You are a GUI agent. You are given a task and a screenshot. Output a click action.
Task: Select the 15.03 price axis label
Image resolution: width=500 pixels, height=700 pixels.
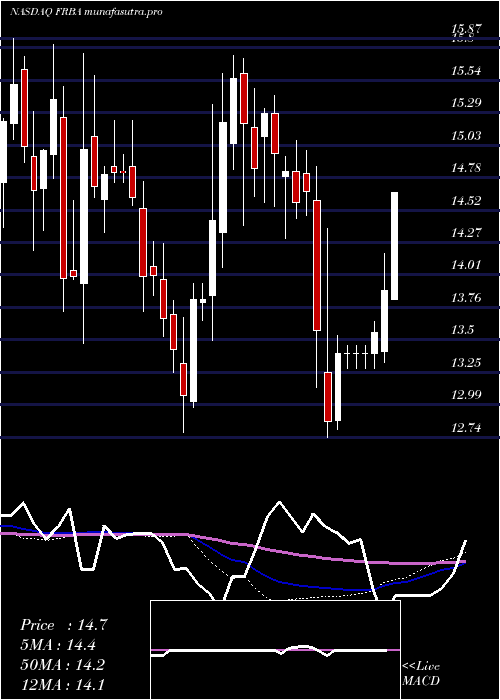(x=466, y=135)
